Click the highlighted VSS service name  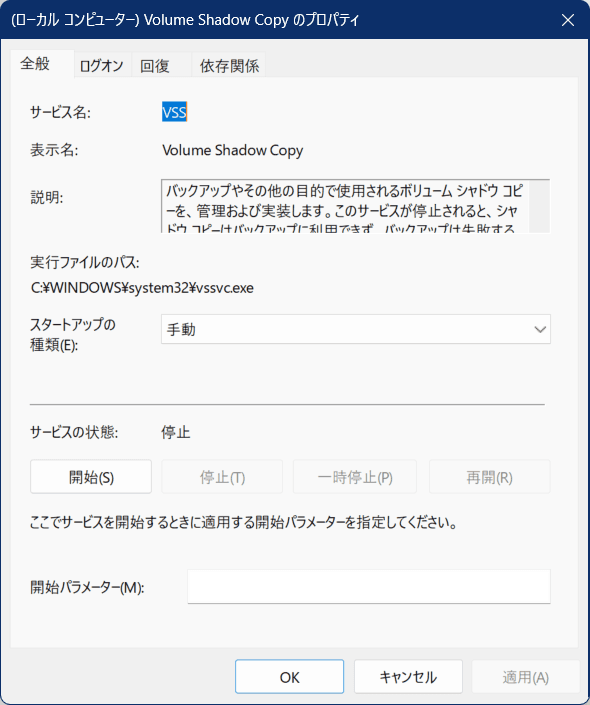(x=174, y=112)
